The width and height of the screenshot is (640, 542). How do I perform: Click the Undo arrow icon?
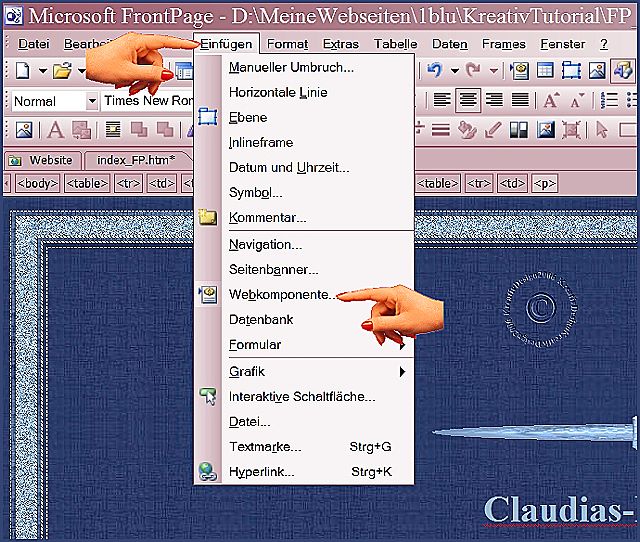[x=435, y=70]
